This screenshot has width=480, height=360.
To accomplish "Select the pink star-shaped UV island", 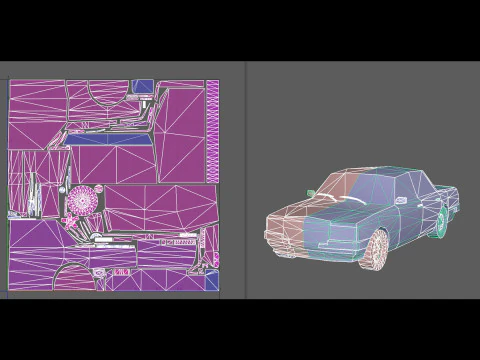I will coord(70,221).
